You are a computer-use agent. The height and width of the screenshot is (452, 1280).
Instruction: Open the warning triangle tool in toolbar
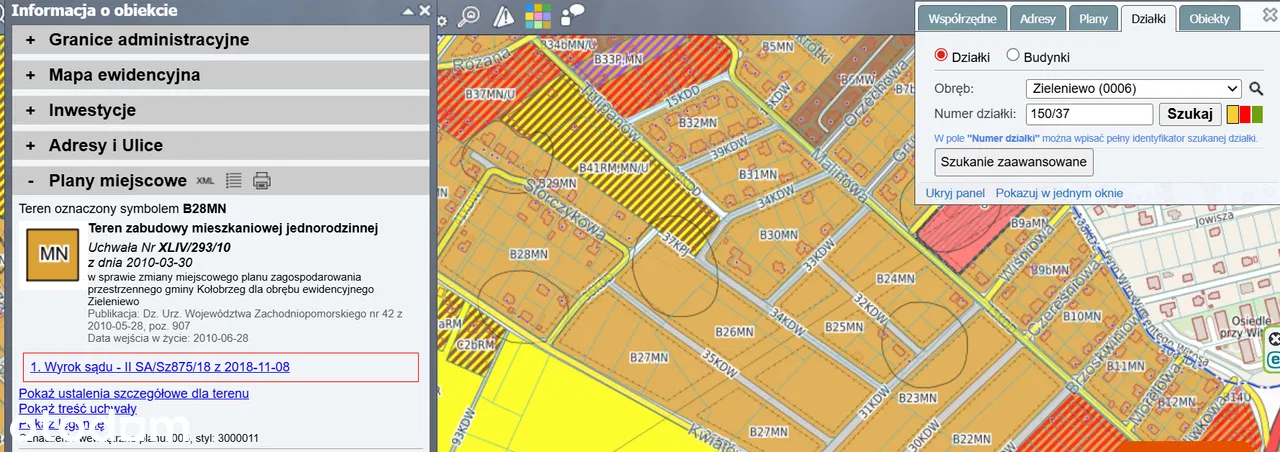point(504,15)
